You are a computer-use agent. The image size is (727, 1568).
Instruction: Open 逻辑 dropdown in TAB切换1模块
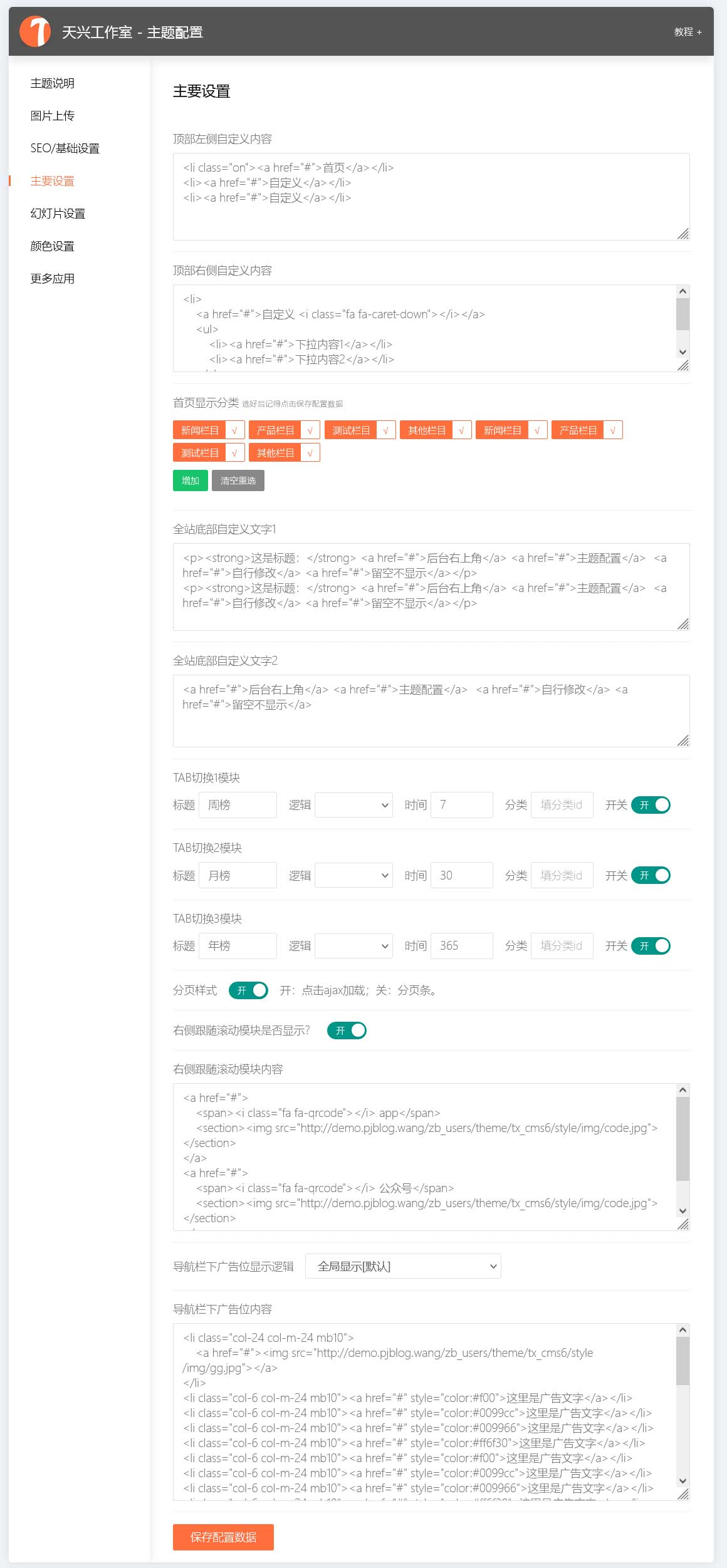tap(354, 805)
